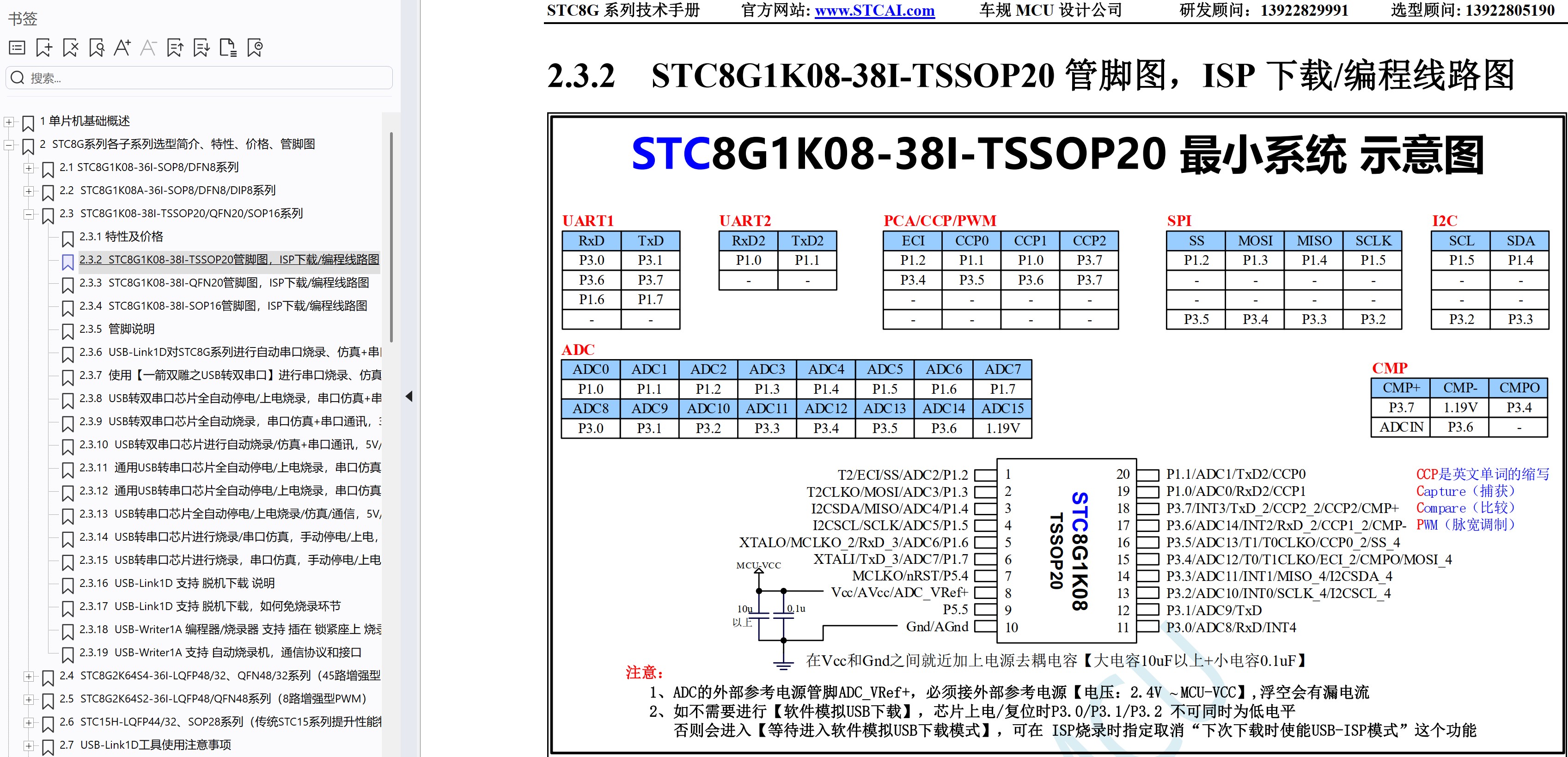Open bookmark 2.3.19 自动烧录机
The image size is (1568, 757).
220,653
